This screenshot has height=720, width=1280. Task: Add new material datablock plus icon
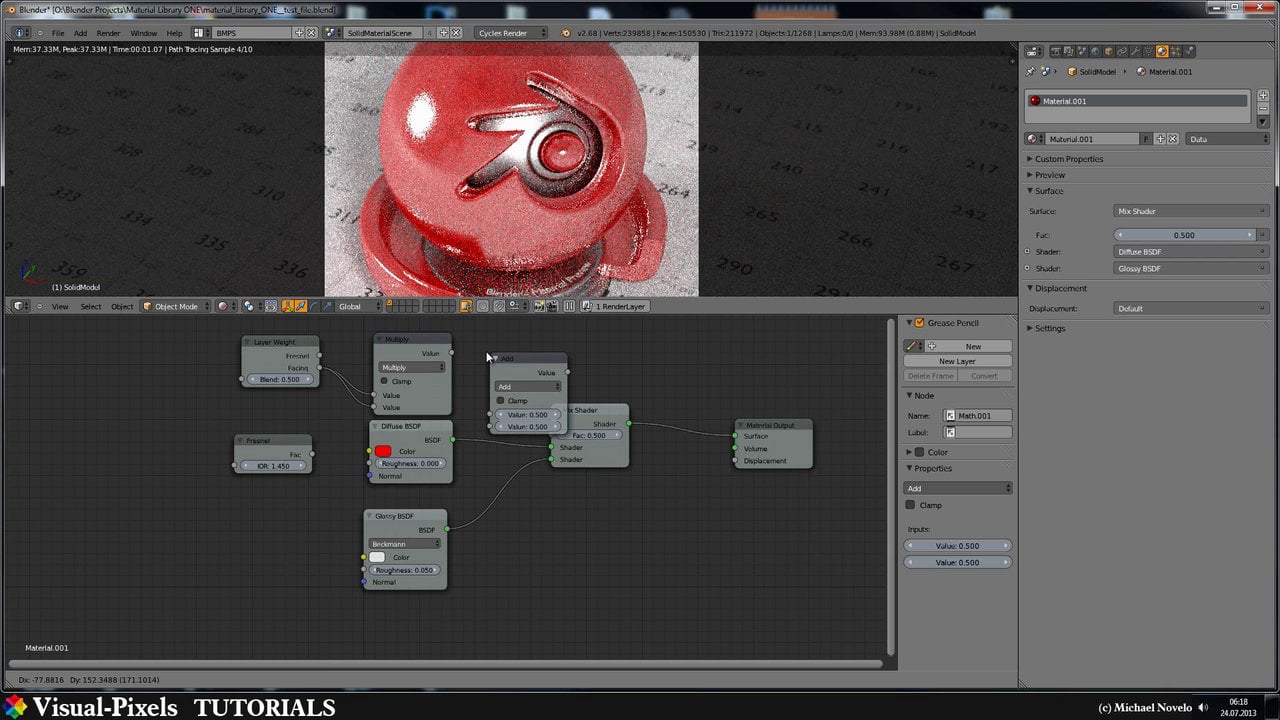pos(1161,139)
